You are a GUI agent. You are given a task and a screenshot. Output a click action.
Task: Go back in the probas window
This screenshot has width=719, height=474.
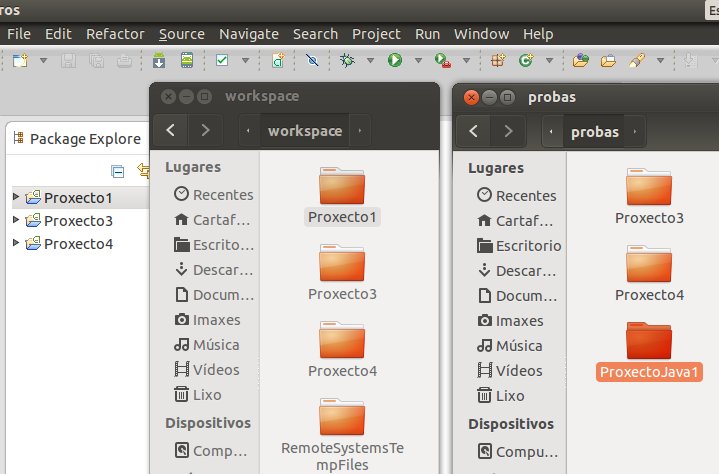(x=473, y=132)
